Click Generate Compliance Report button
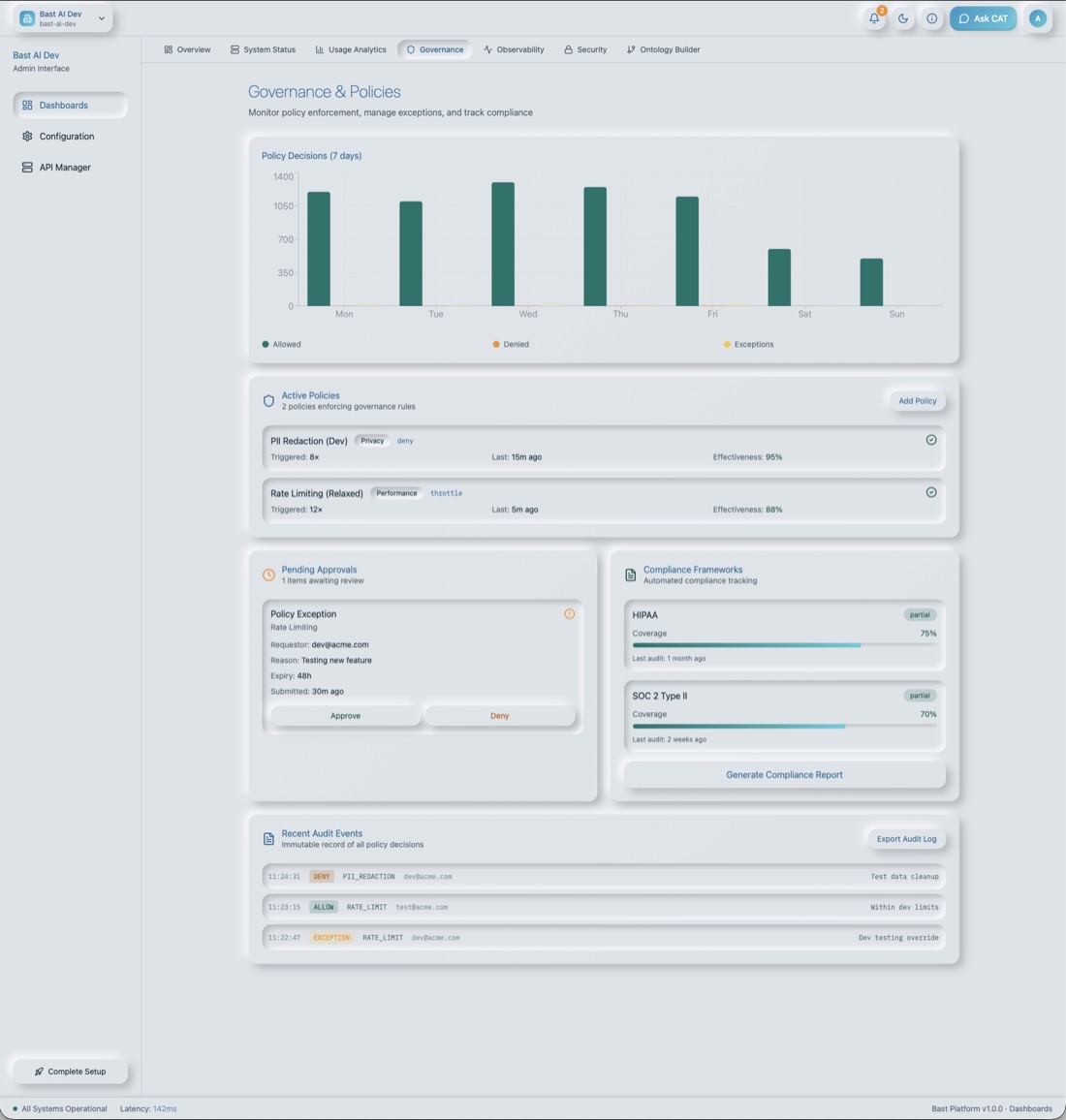Viewport: 1066px width, 1120px height. 785,774
